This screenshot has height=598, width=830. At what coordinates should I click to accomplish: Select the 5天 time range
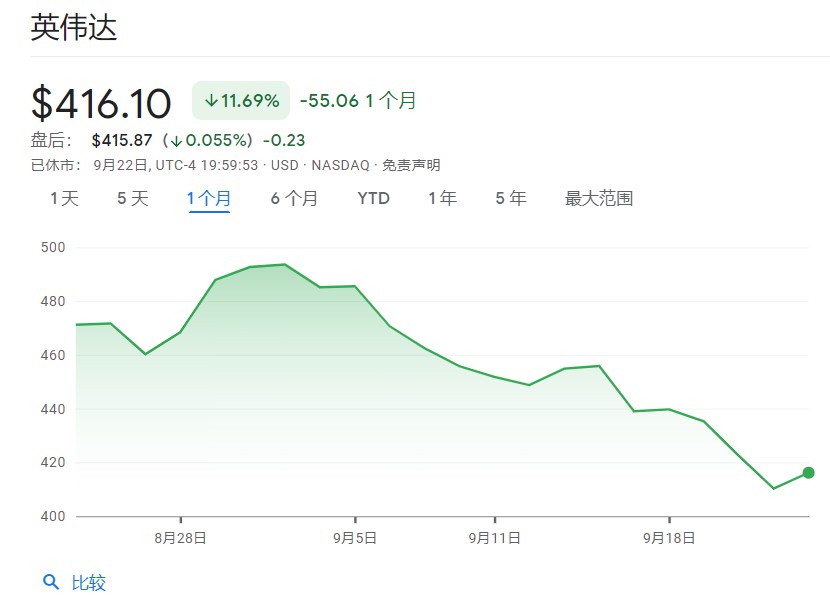132,198
